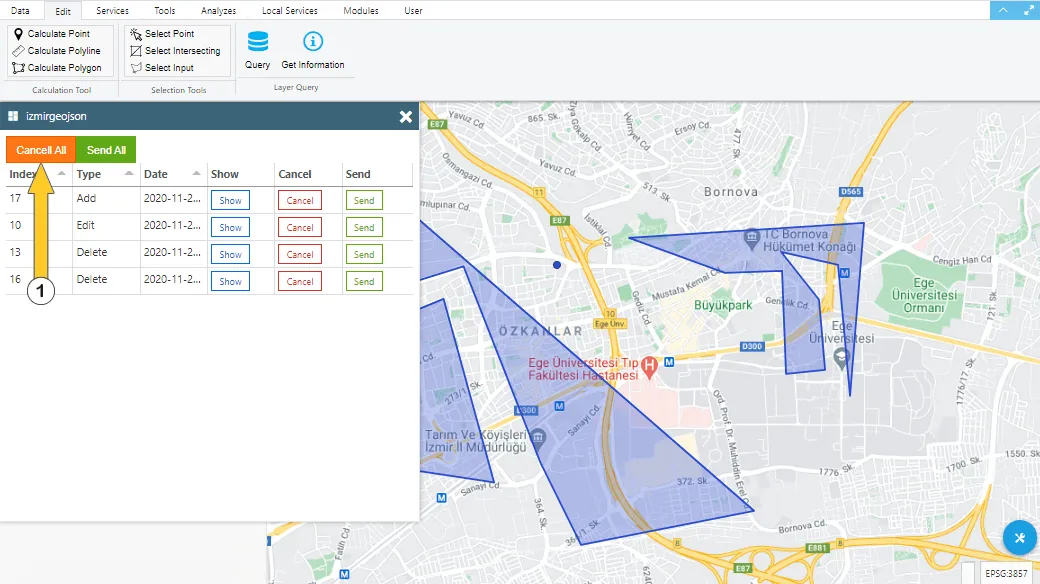Click the Ege Üniversitesi Ormanı park label

point(924,295)
